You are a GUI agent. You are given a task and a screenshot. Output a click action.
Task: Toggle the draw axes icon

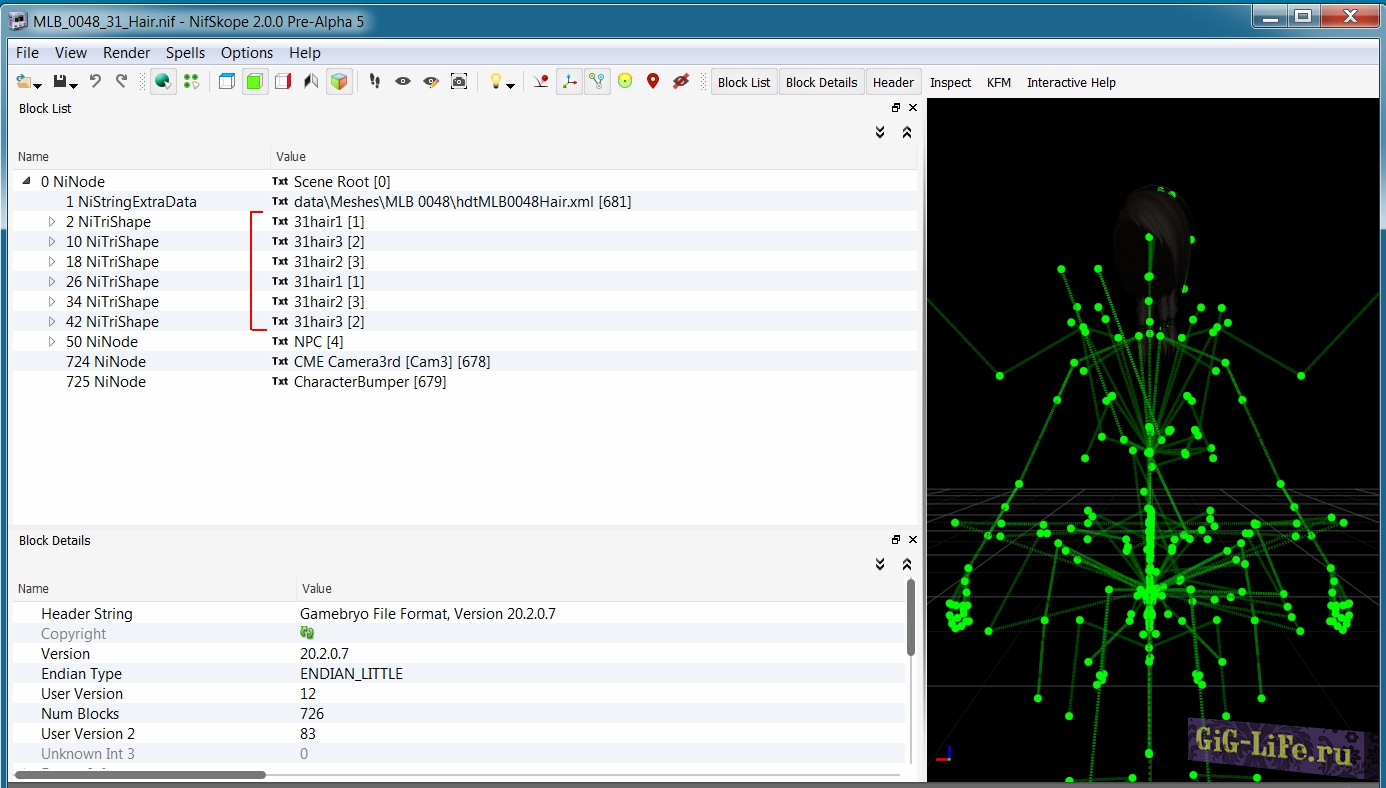coord(569,82)
